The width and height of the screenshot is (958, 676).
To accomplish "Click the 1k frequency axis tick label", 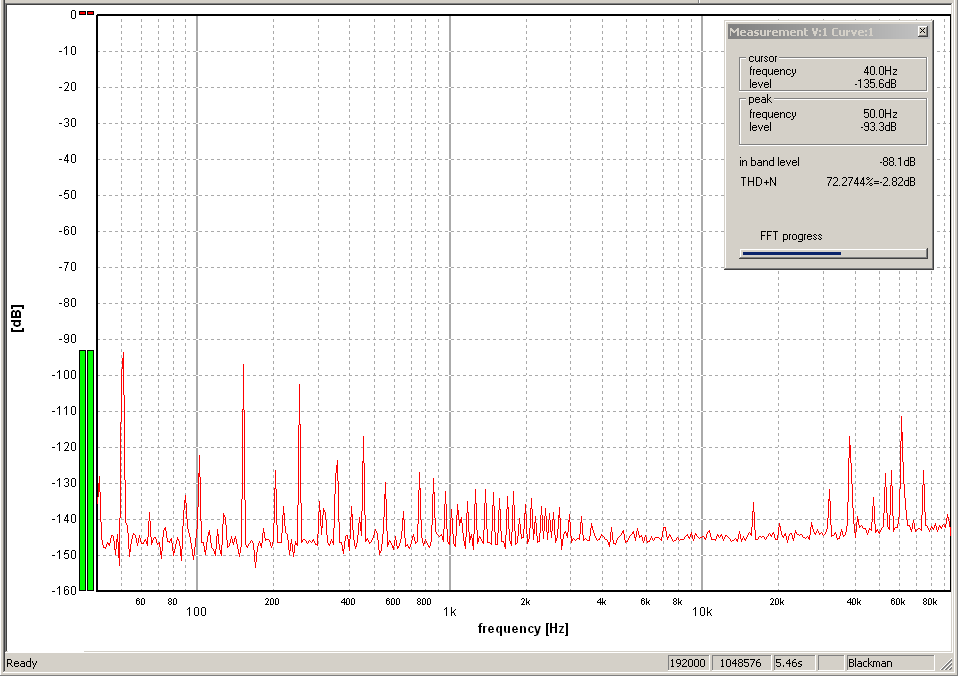I will 450,612.
